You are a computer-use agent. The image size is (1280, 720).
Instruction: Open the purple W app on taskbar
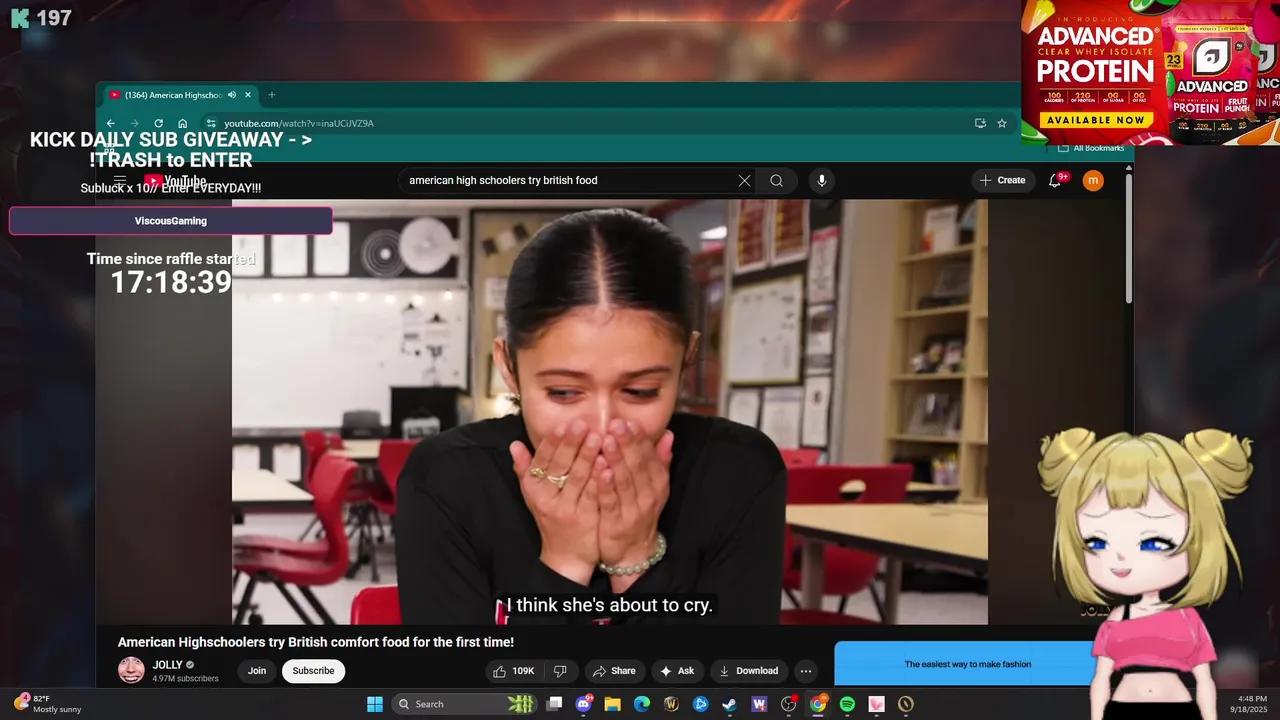[x=759, y=704]
